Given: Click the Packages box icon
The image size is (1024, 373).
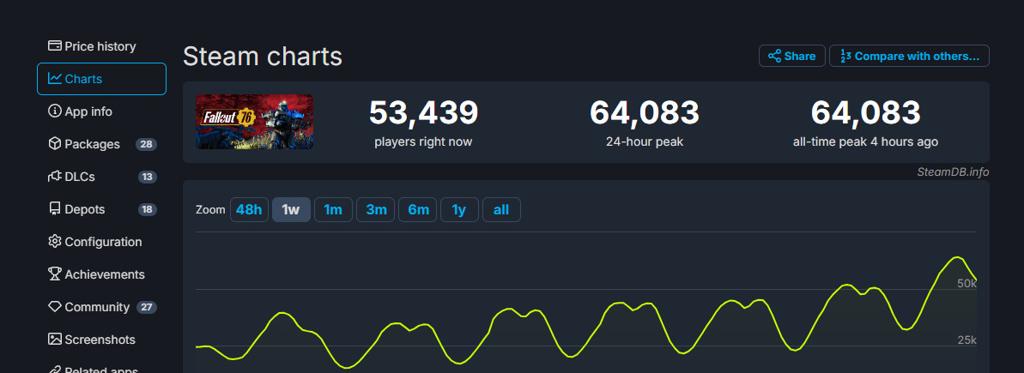Looking at the screenshot, I should click(x=55, y=144).
